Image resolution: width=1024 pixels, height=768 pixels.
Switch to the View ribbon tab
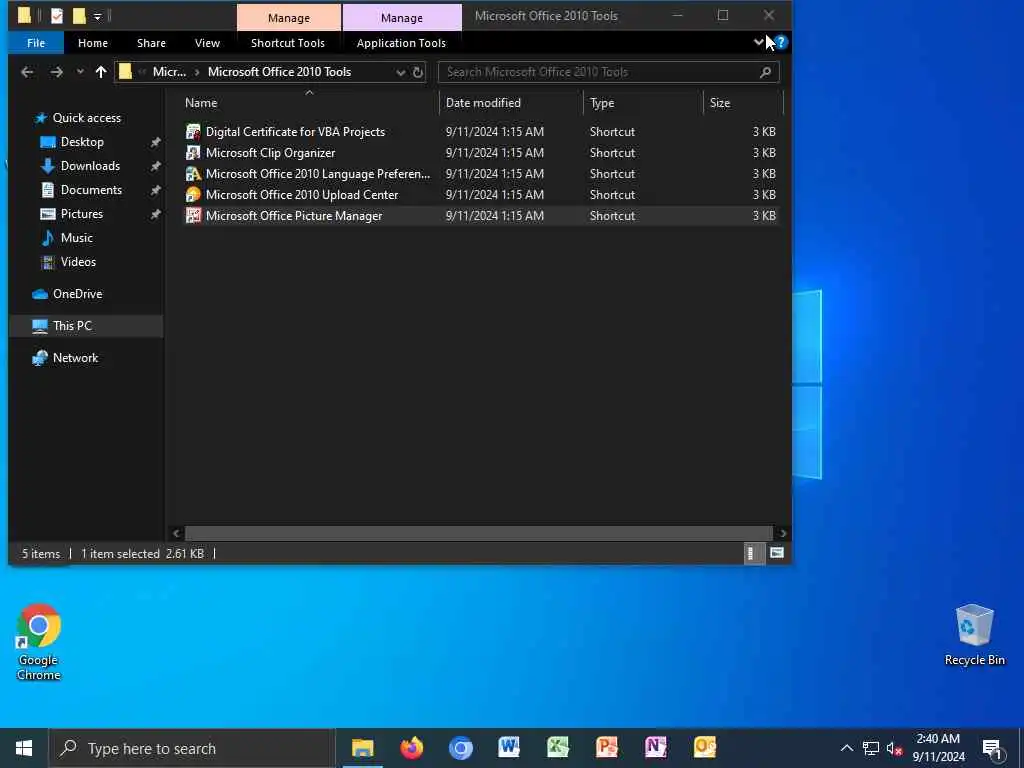pyautogui.click(x=207, y=43)
